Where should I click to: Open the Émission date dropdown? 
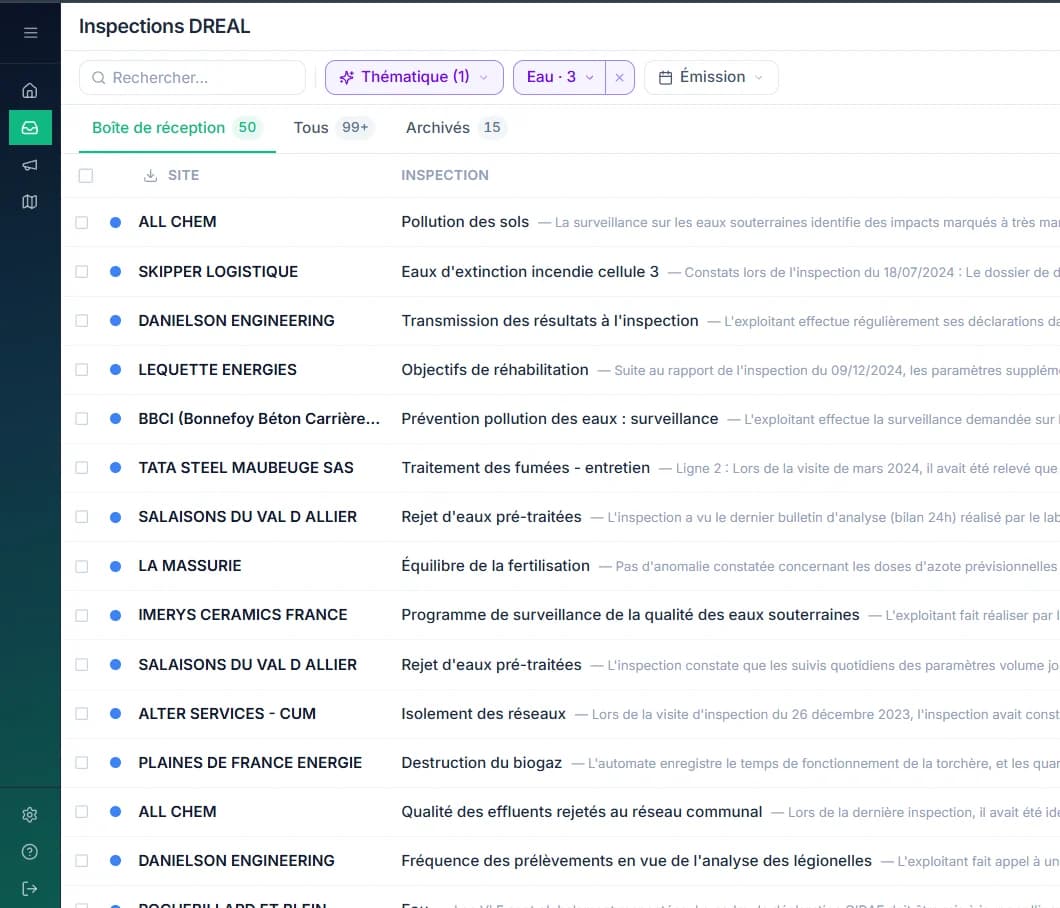tap(711, 77)
